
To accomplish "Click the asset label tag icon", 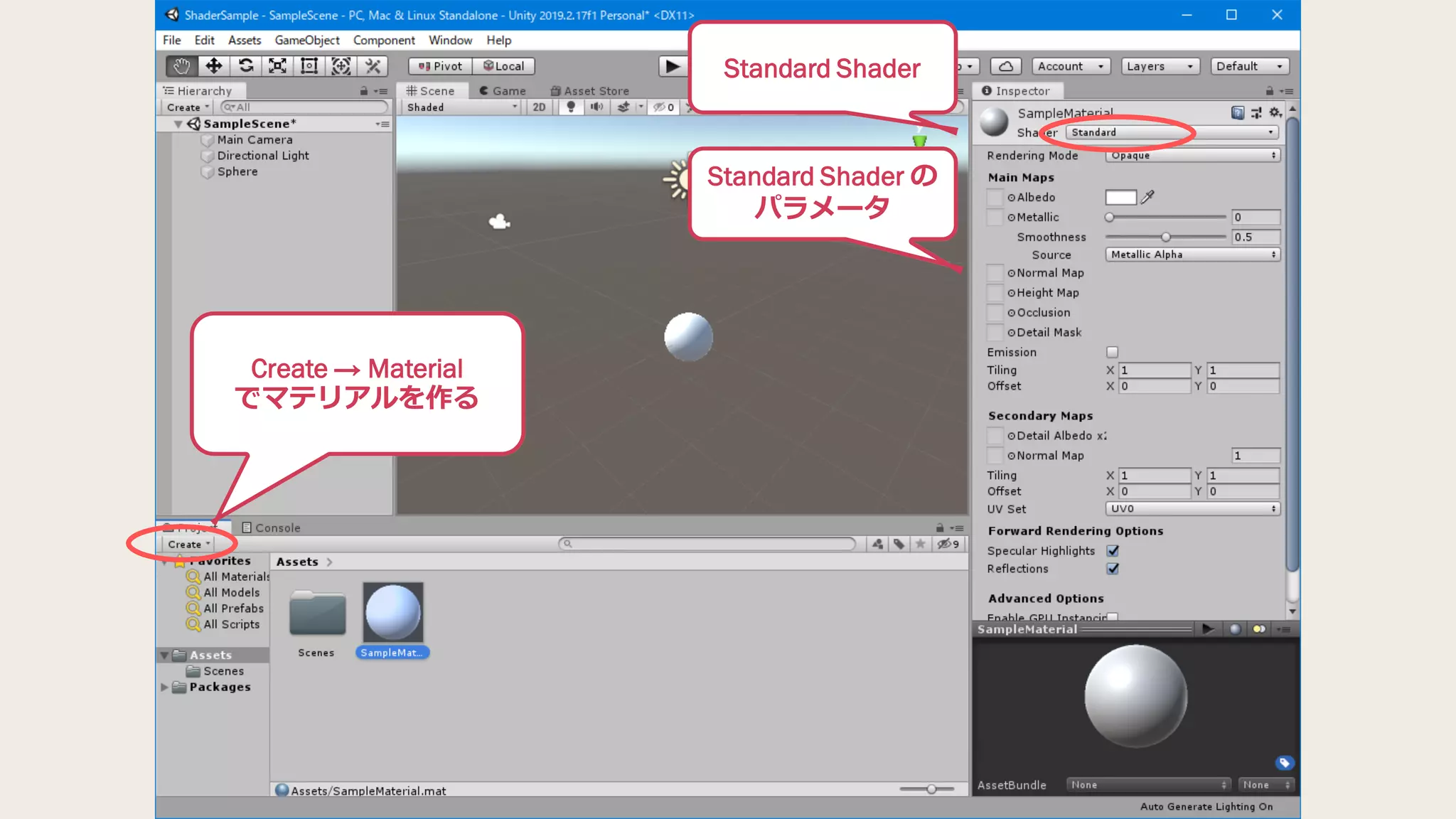I will (x=1284, y=763).
